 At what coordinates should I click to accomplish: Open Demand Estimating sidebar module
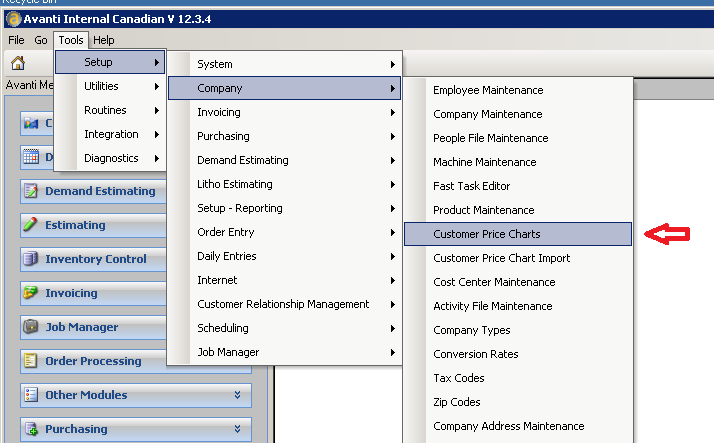coord(93,191)
